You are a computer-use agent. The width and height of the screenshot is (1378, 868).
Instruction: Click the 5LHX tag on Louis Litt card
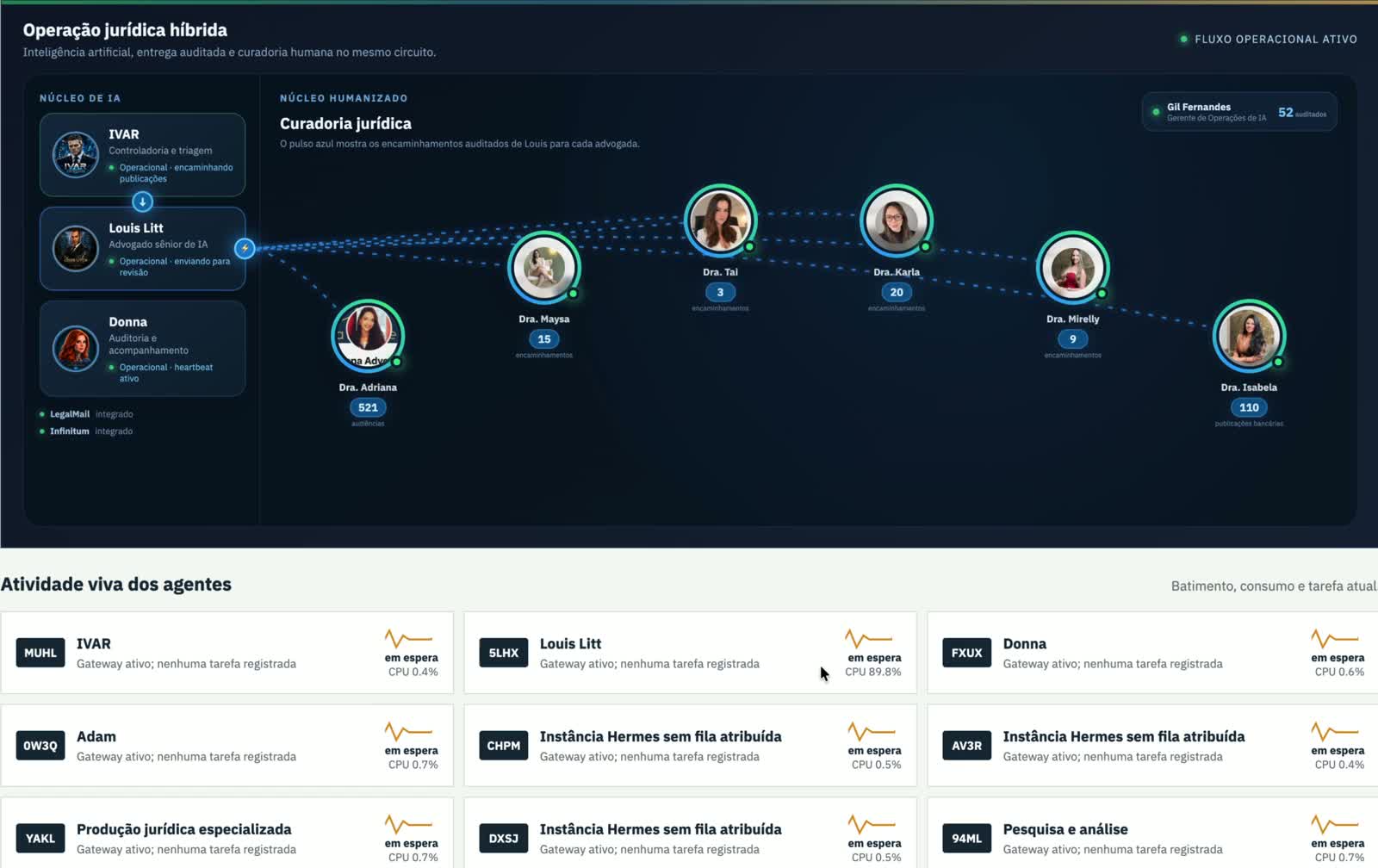[x=504, y=653]
